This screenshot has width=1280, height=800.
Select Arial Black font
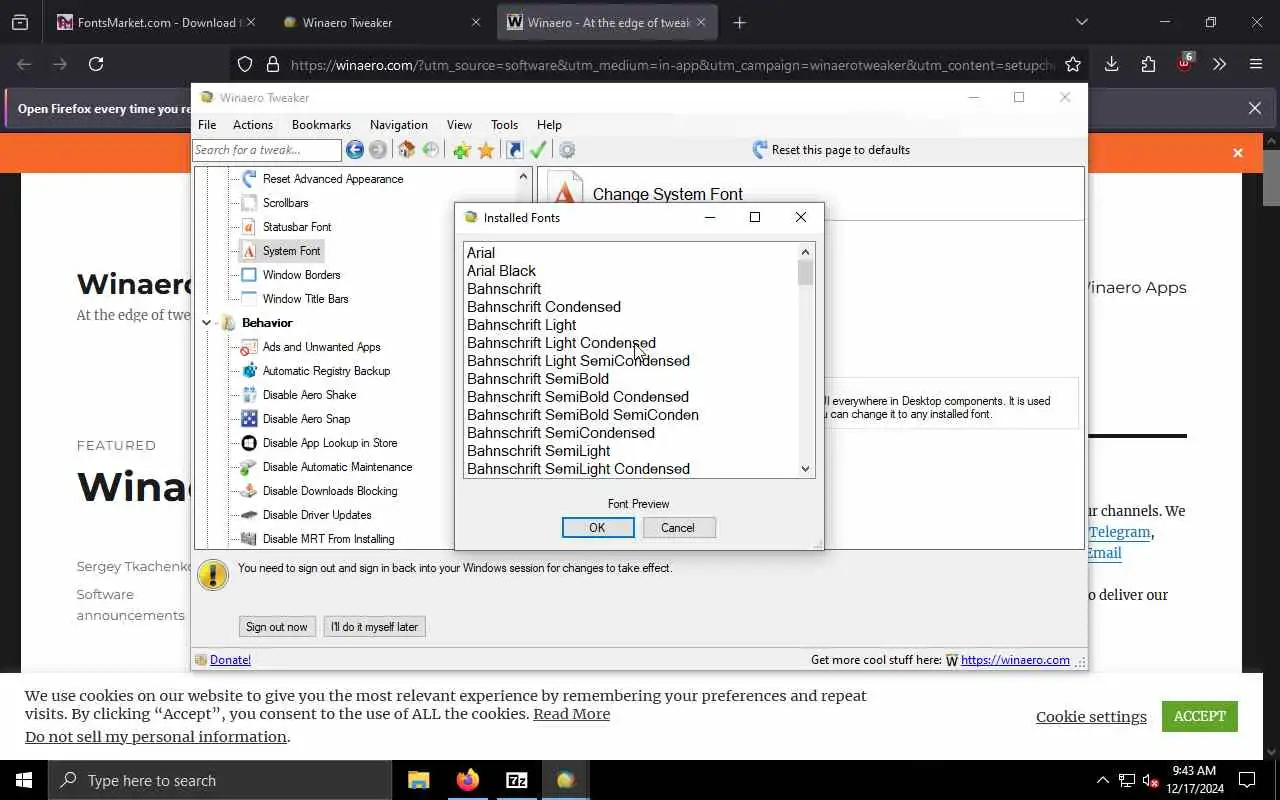click(501, 271)
